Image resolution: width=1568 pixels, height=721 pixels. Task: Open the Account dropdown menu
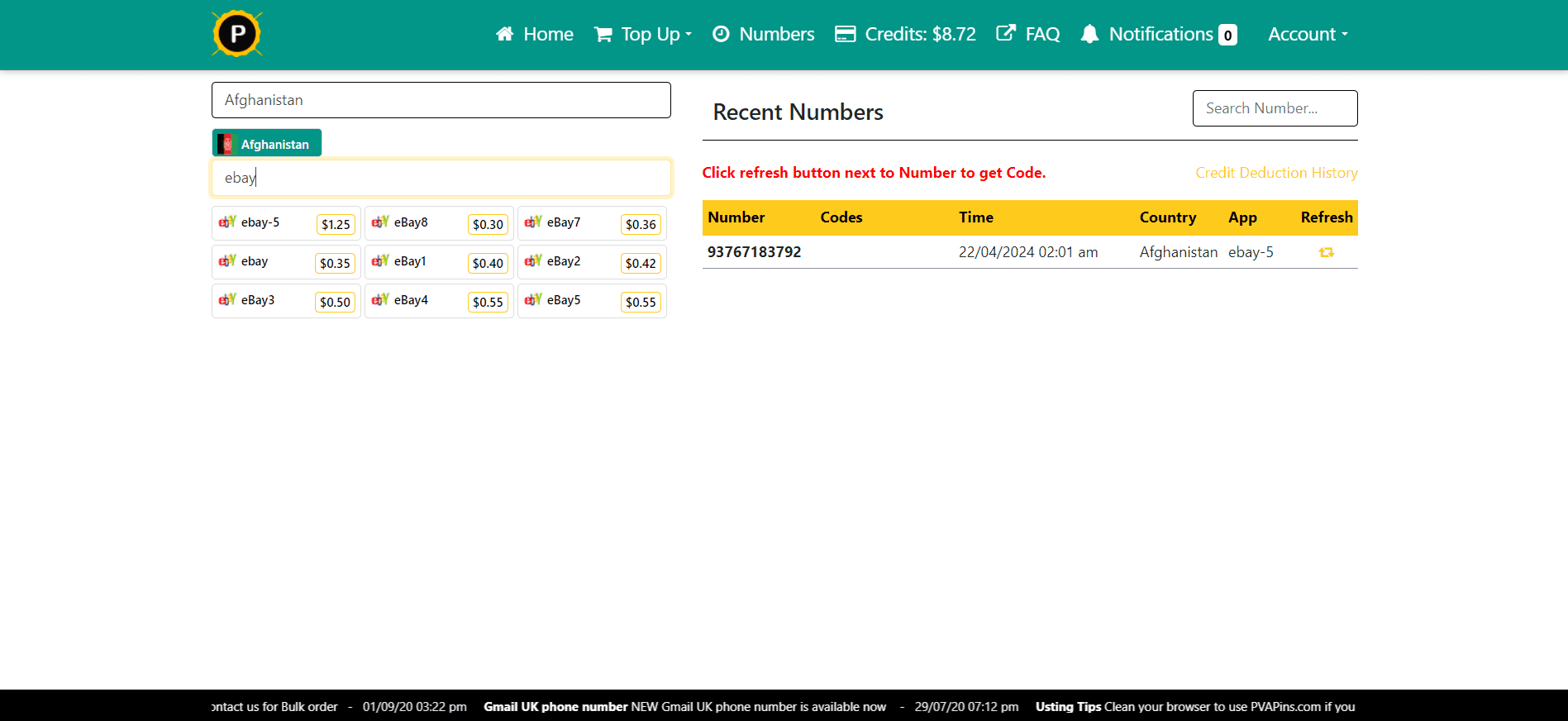click(1308, 34)
